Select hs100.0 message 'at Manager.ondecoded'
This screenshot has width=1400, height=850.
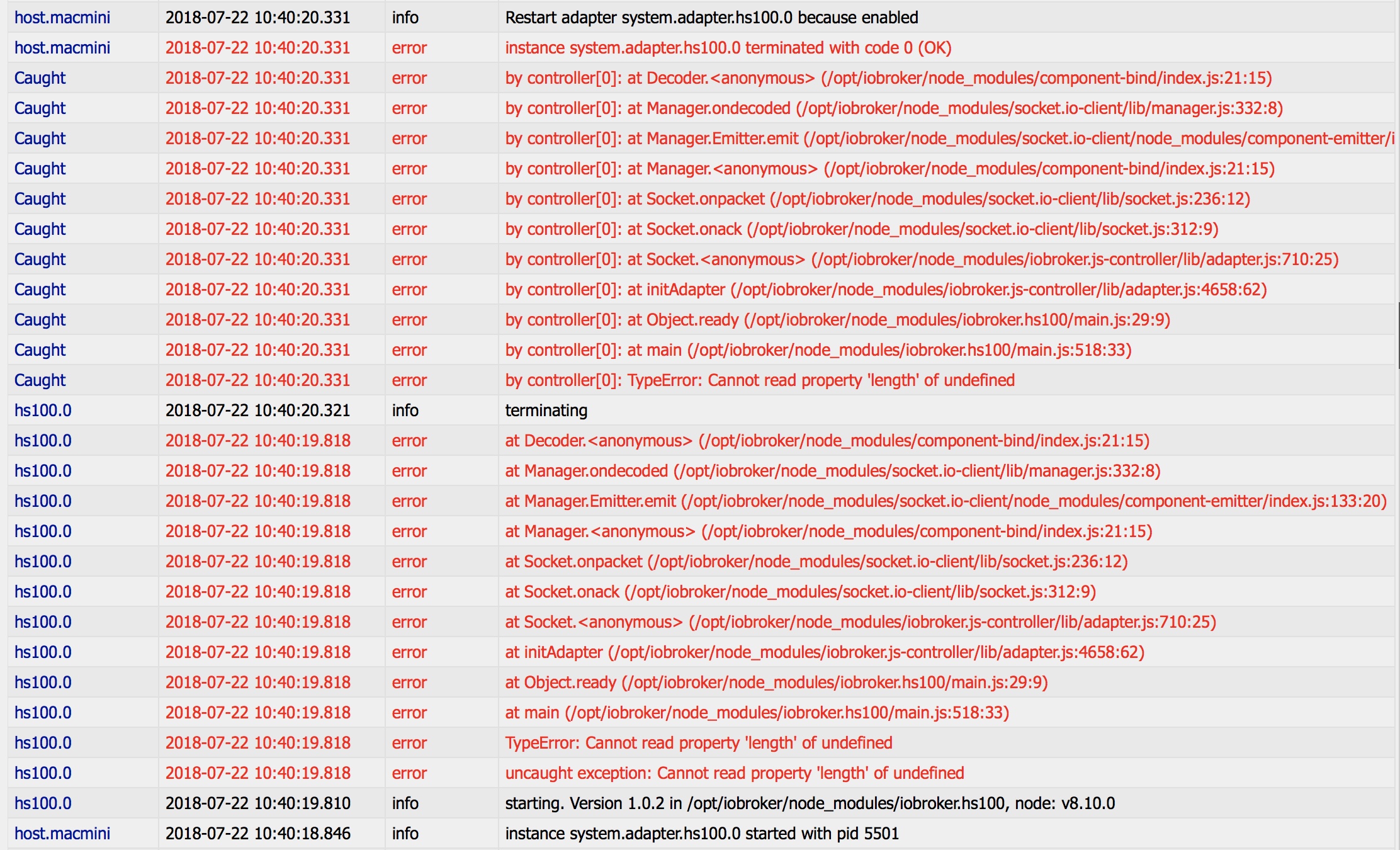[x=833, y=471]
